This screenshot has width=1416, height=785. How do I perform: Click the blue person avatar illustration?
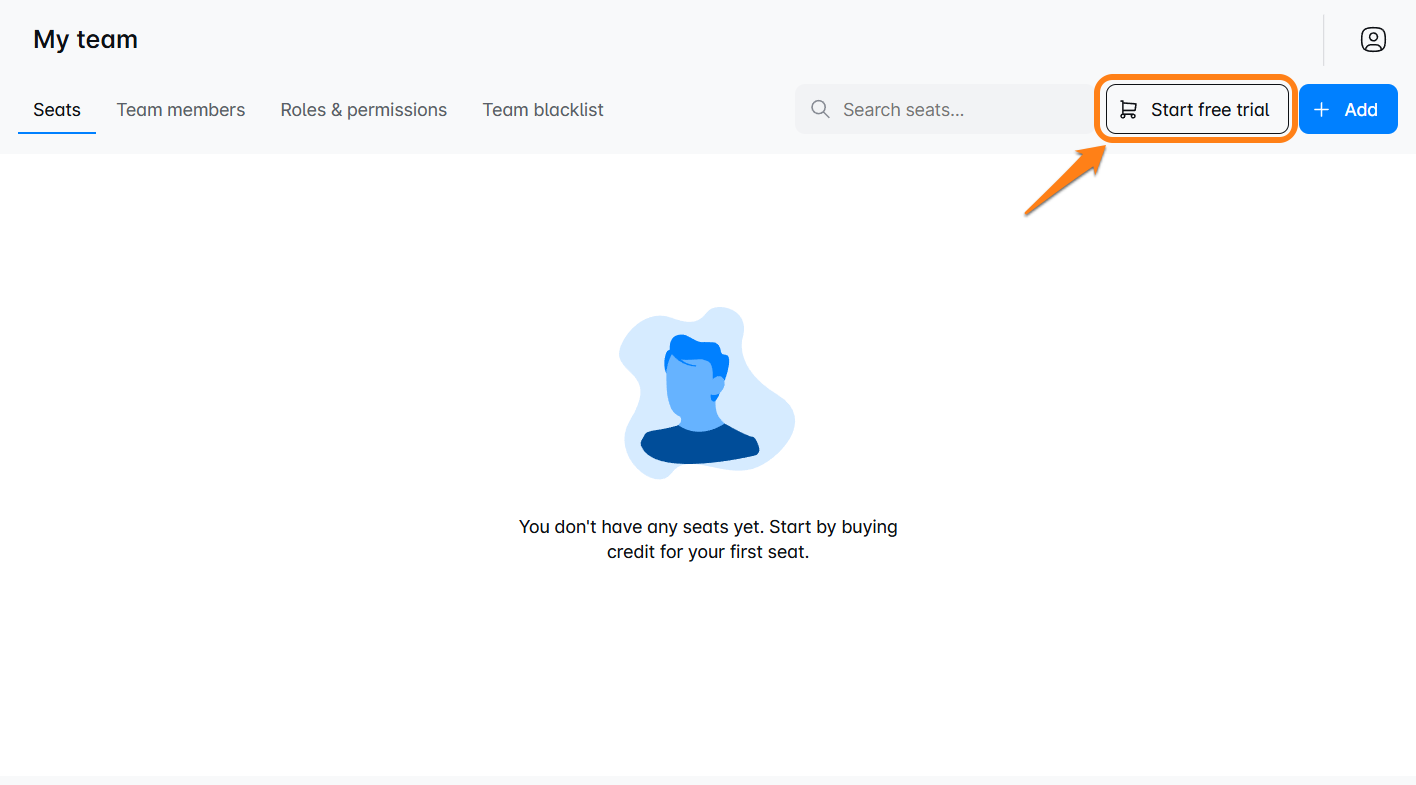(x=706, y=393)
